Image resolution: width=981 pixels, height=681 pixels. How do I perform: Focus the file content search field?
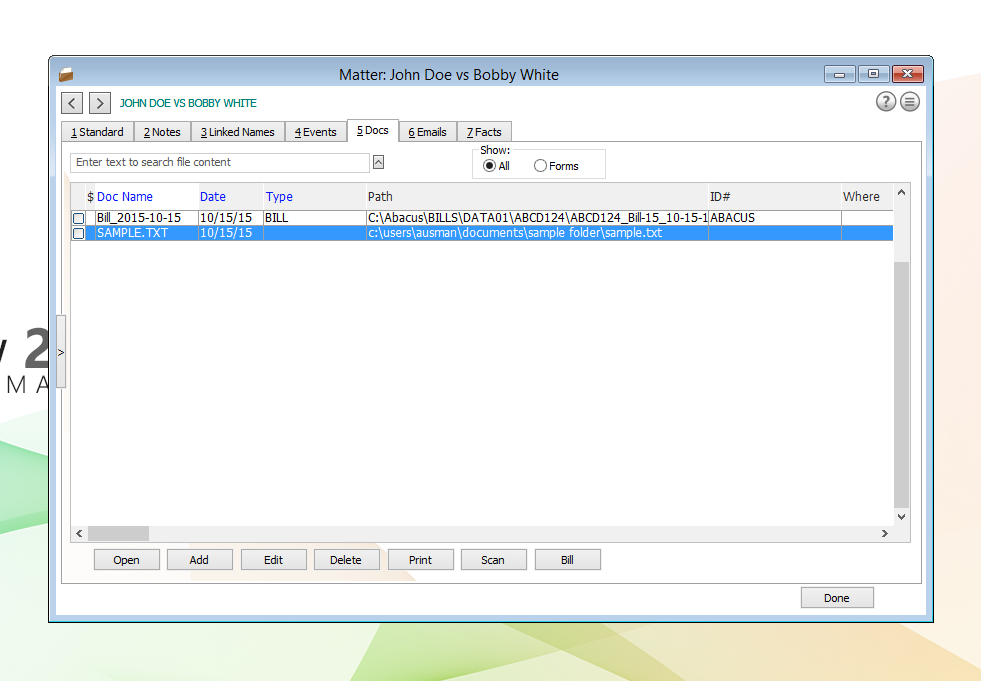(x=220, y=162)
